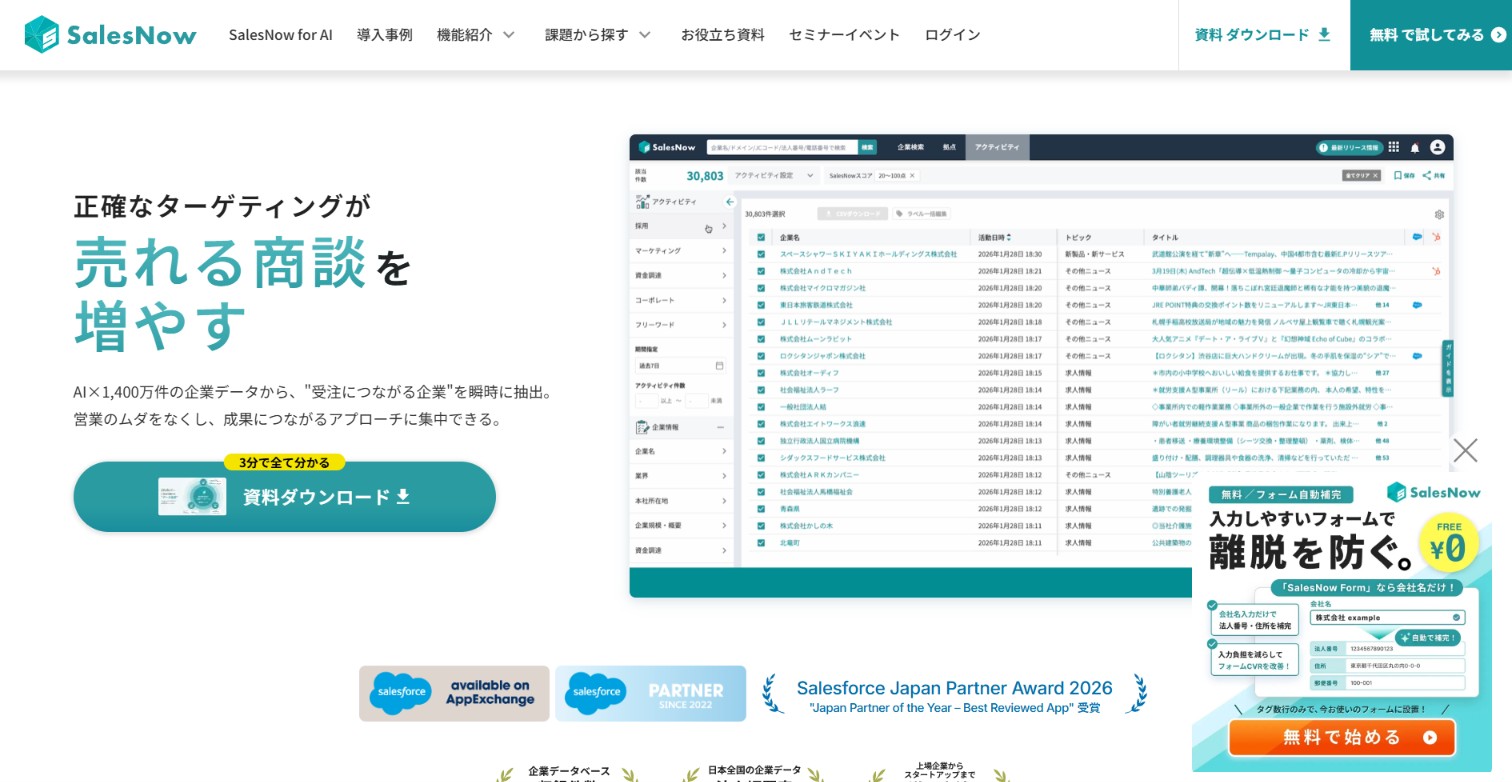Click the tag icon on ラベル一括編集 button

899,214
